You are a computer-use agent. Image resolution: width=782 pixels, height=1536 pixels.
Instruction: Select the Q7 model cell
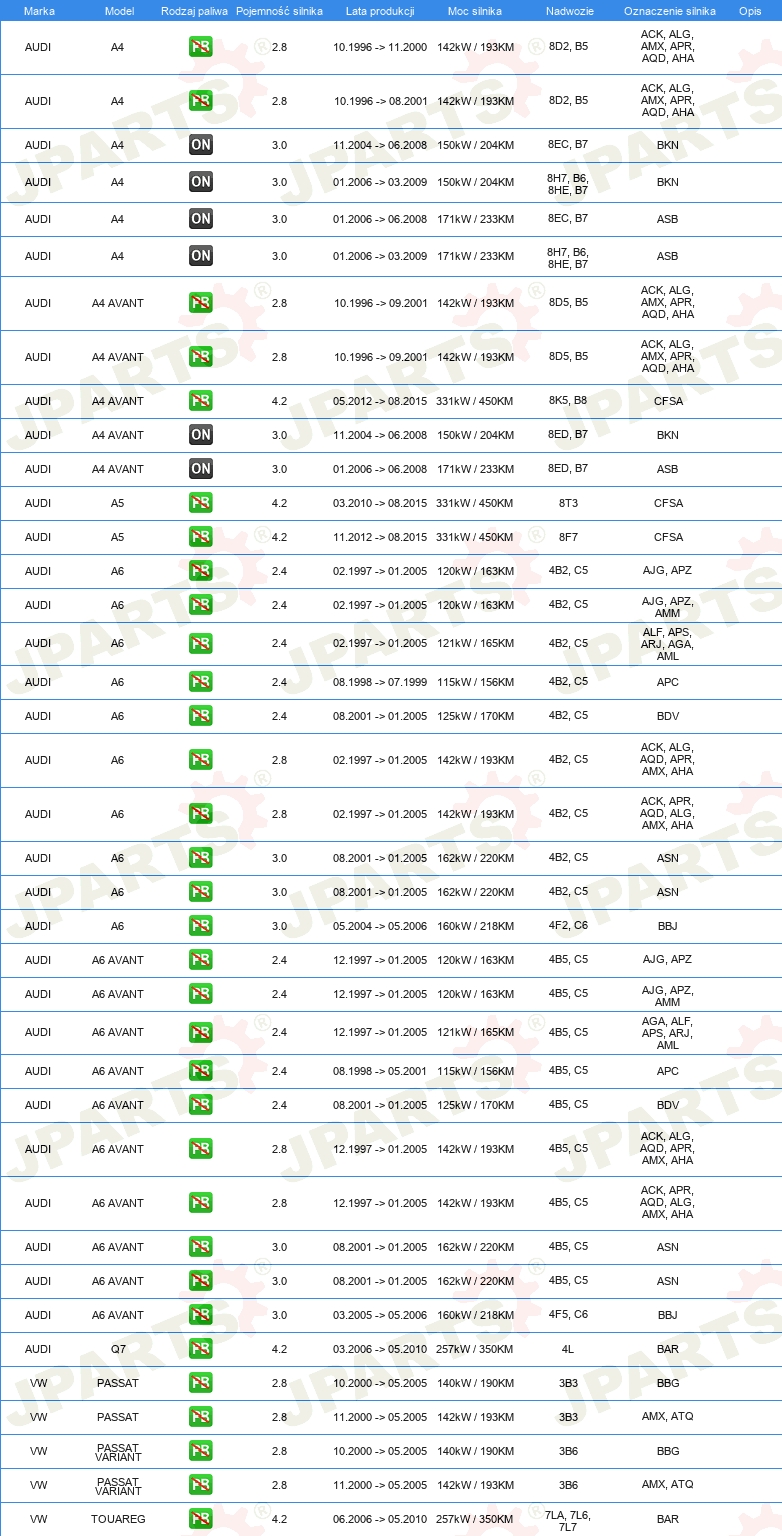pyautogui.click(x=118, y=1349)
